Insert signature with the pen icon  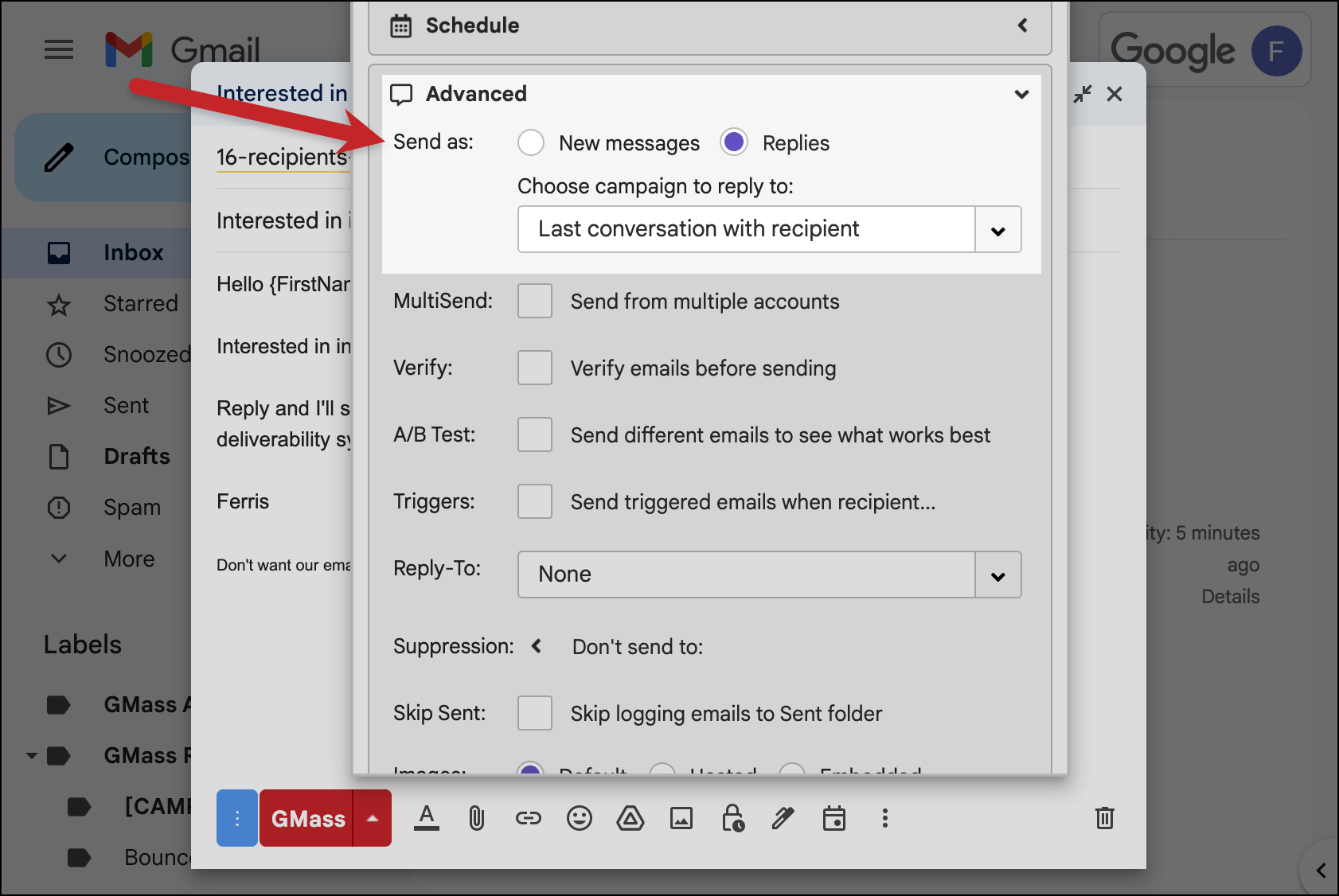click(x=783, y=818)
